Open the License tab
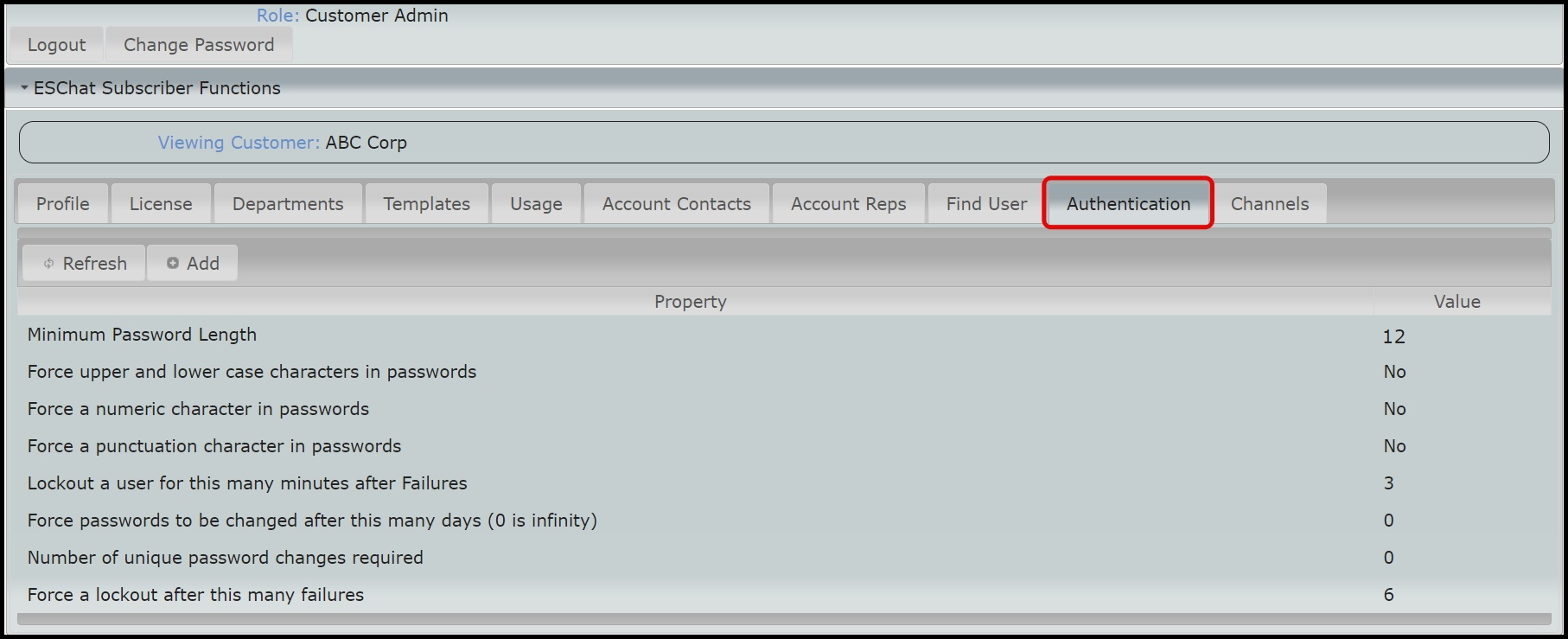 pos(160,203)
